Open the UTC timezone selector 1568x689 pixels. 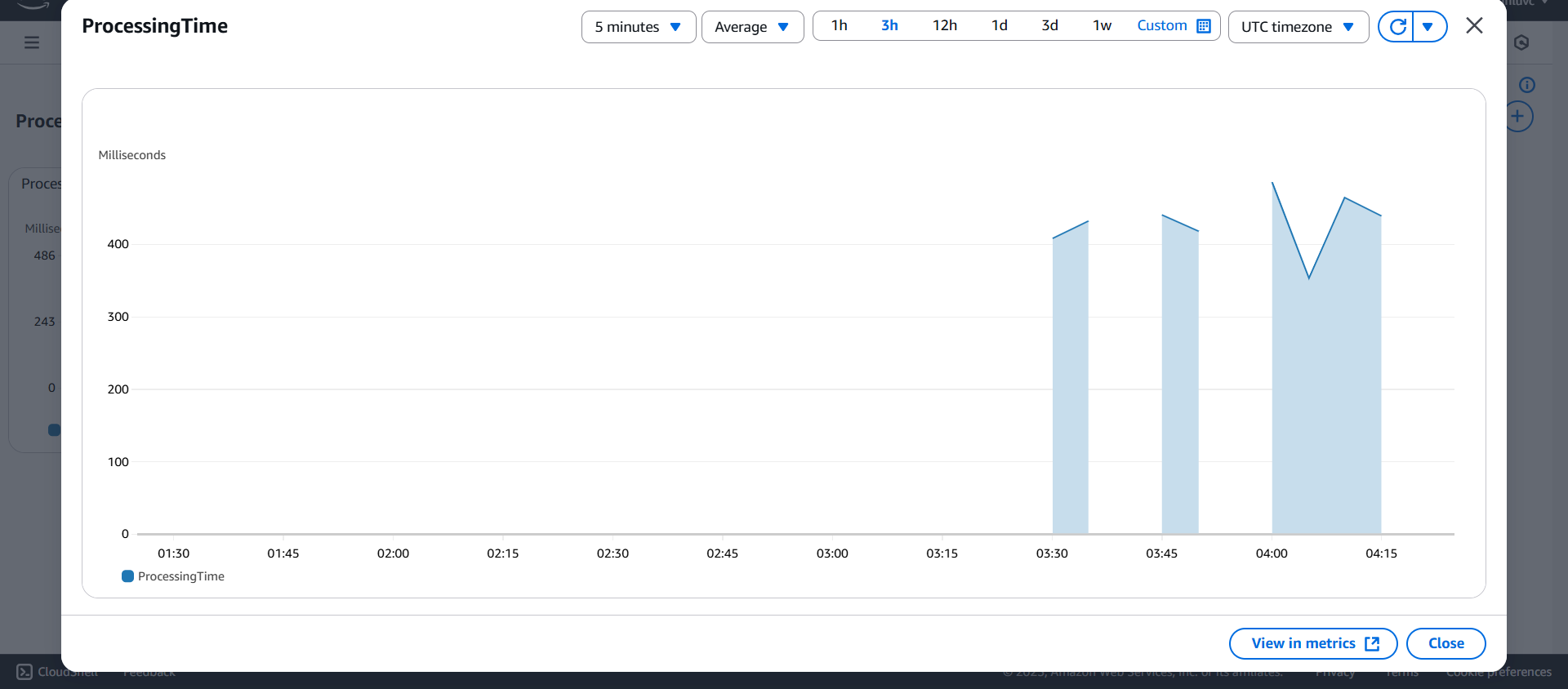pos(1298,27)
